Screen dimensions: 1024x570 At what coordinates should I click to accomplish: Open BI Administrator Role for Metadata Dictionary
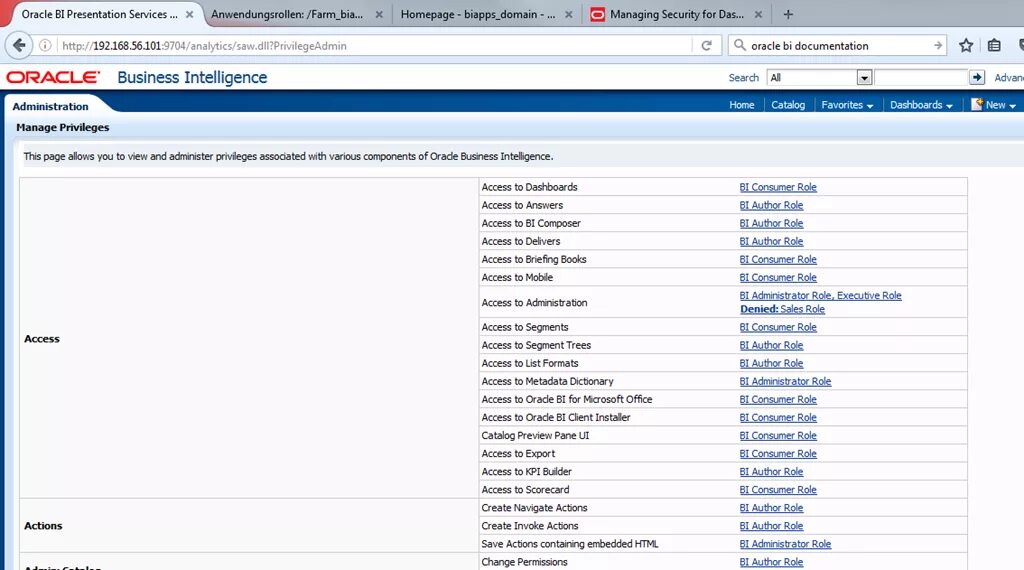[x=785, y=381]
